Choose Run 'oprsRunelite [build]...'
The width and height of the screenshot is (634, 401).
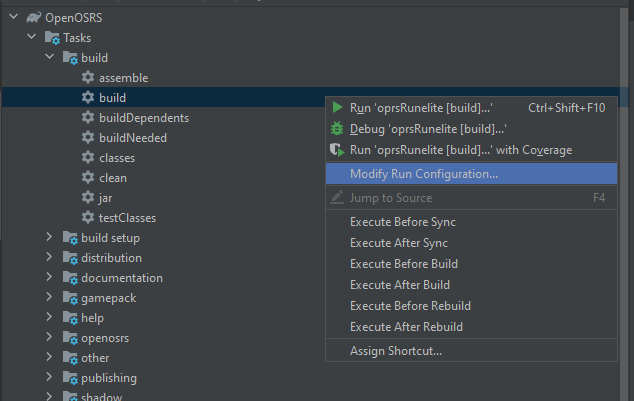coord(471,108)
